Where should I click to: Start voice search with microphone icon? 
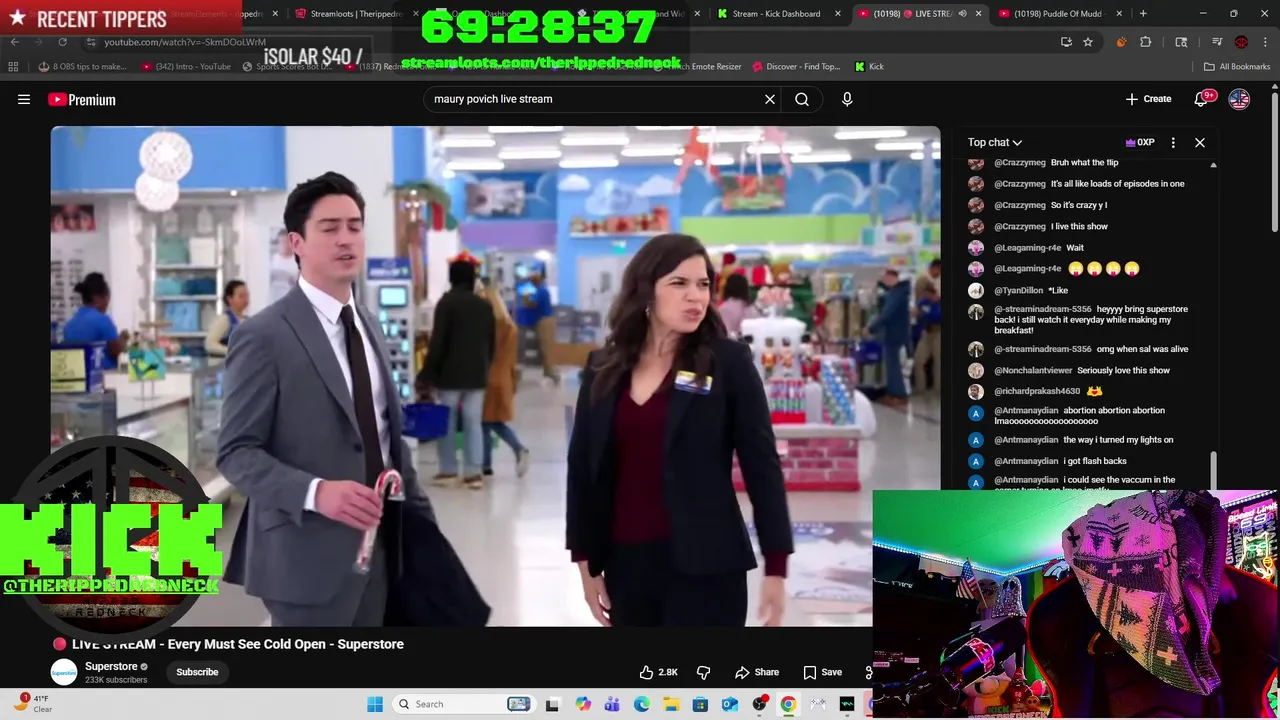847,99
